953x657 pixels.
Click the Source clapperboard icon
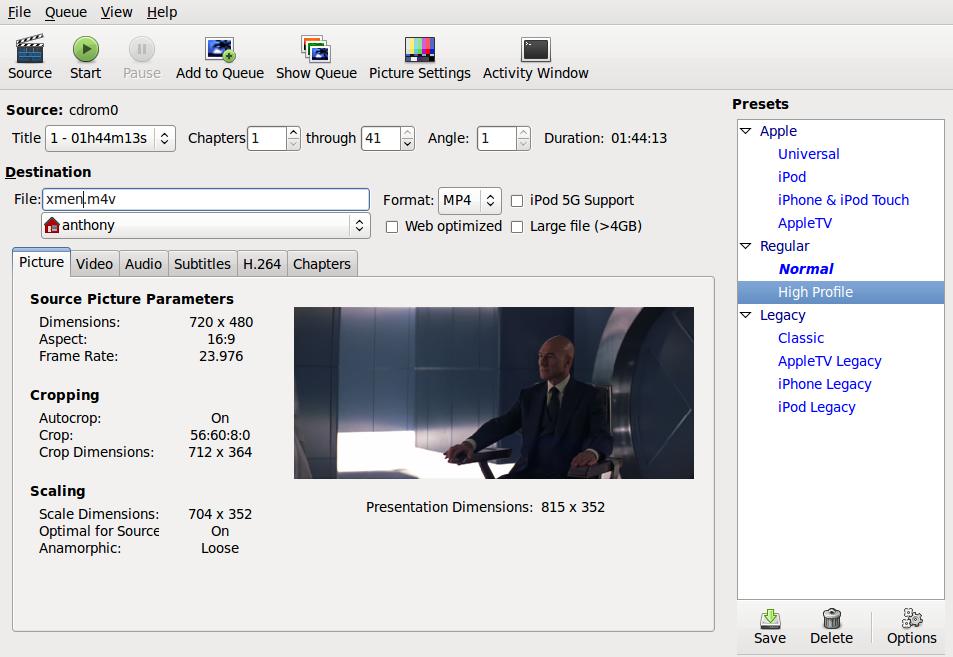tap(29, 49)
